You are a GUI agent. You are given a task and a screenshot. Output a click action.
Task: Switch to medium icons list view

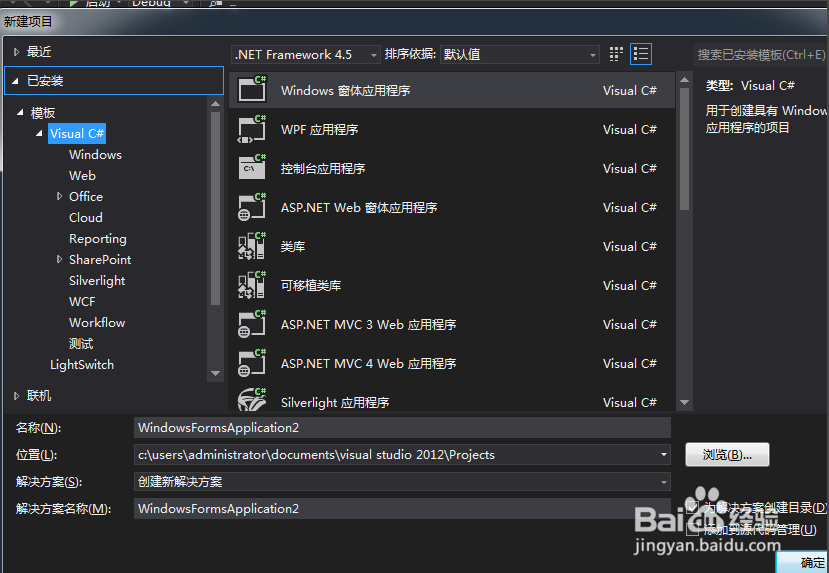[641, 54]
